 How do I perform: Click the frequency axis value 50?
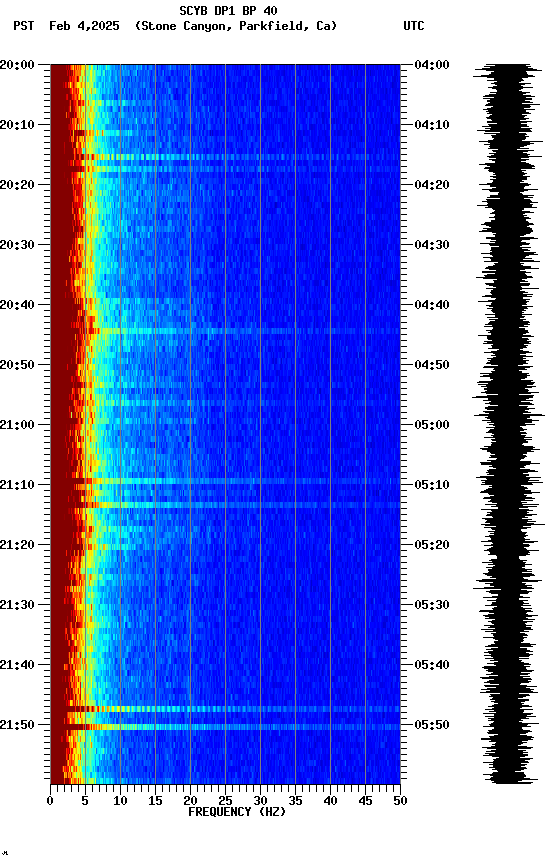click(x=401, y=801)
